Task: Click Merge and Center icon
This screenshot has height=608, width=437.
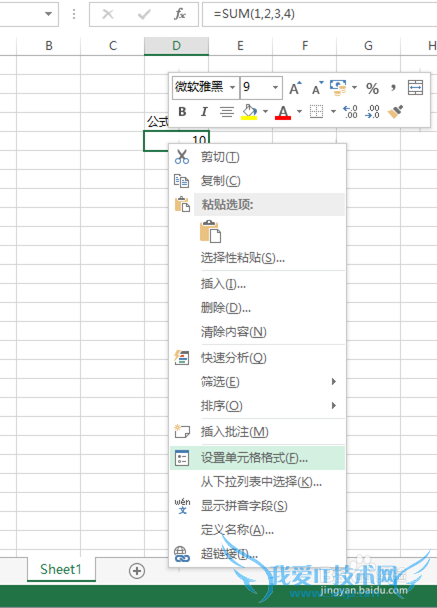Action: 415,88
